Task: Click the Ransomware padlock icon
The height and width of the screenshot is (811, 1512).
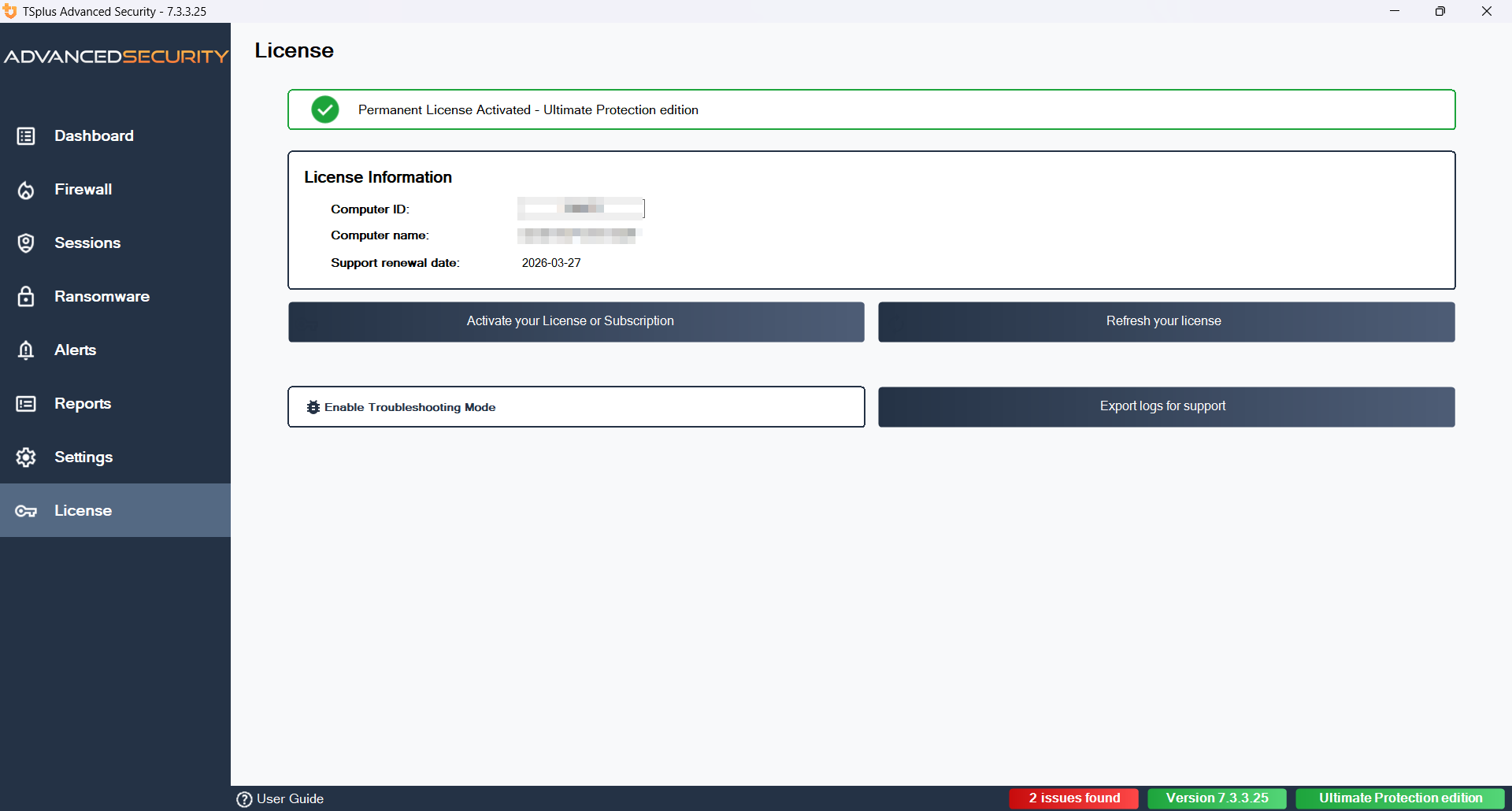Action: [26, 297]
